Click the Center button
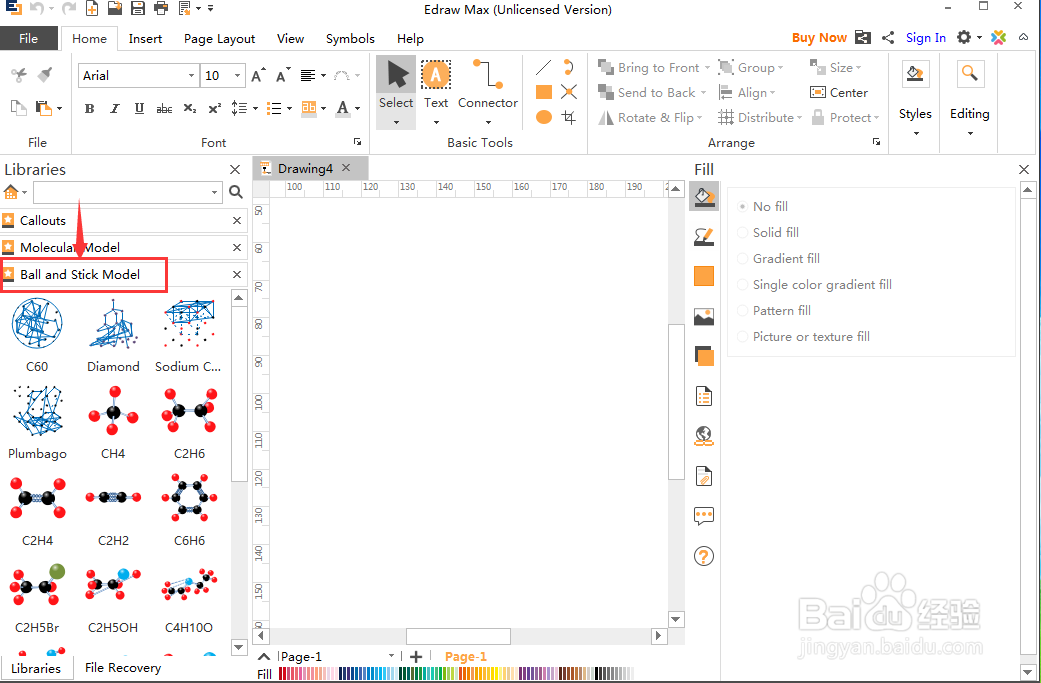This screenshot has width=1041, height=683. [x=839, y=93]
